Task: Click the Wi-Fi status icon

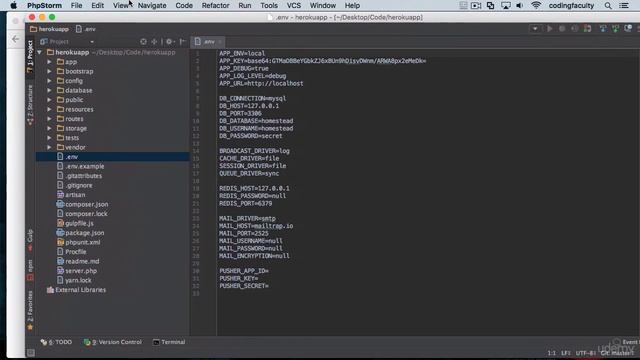Action: pos(536,5)
